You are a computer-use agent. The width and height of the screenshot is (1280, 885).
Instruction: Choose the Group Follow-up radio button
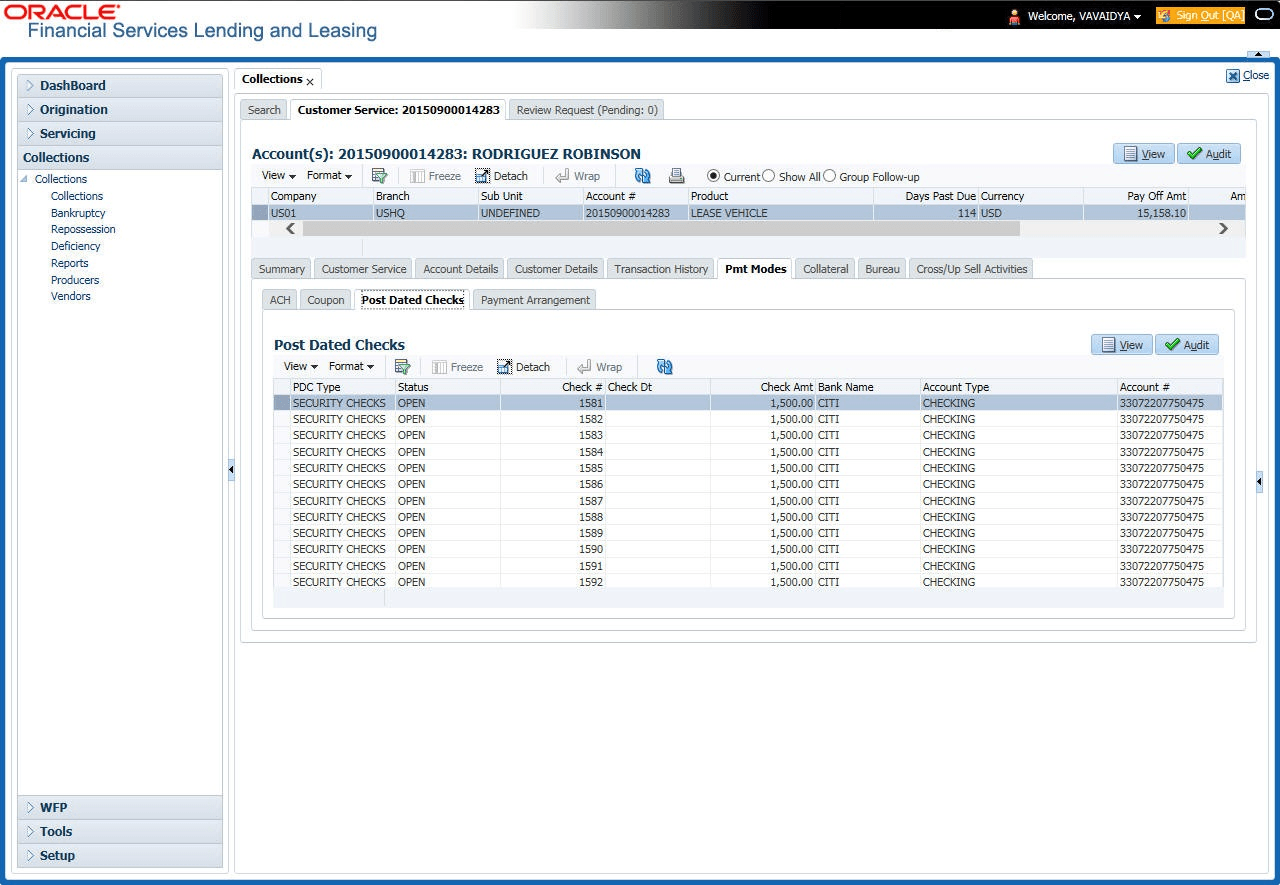tap(830, 176)
